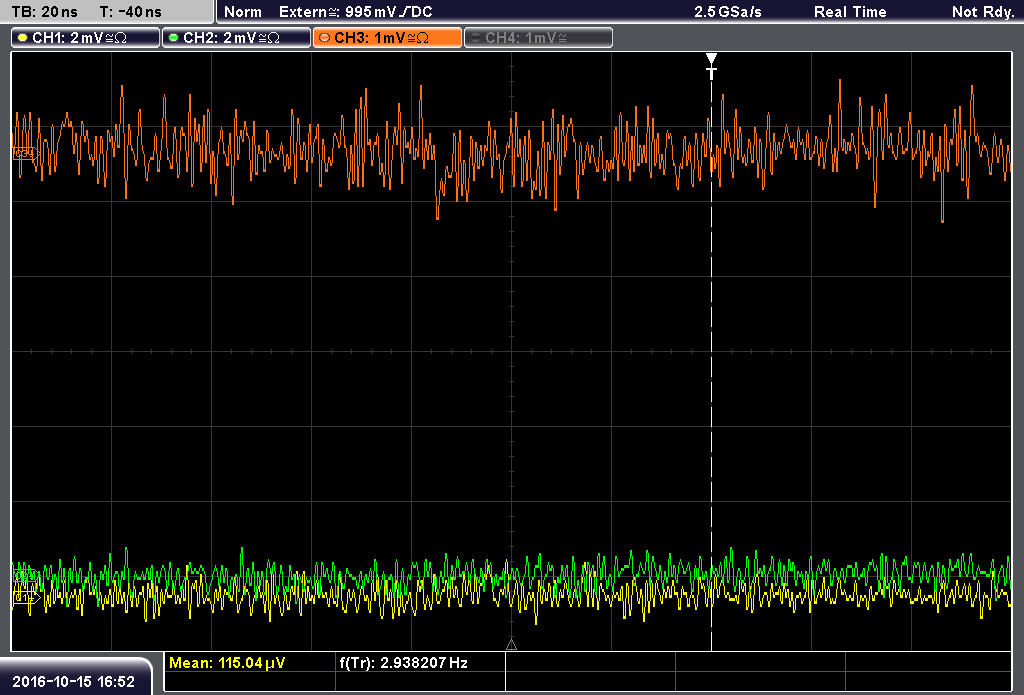Click the Not Rdy. status label
Image resolution: width=1024 pixels, height=695 pixels.
click(x=983, y=12)
